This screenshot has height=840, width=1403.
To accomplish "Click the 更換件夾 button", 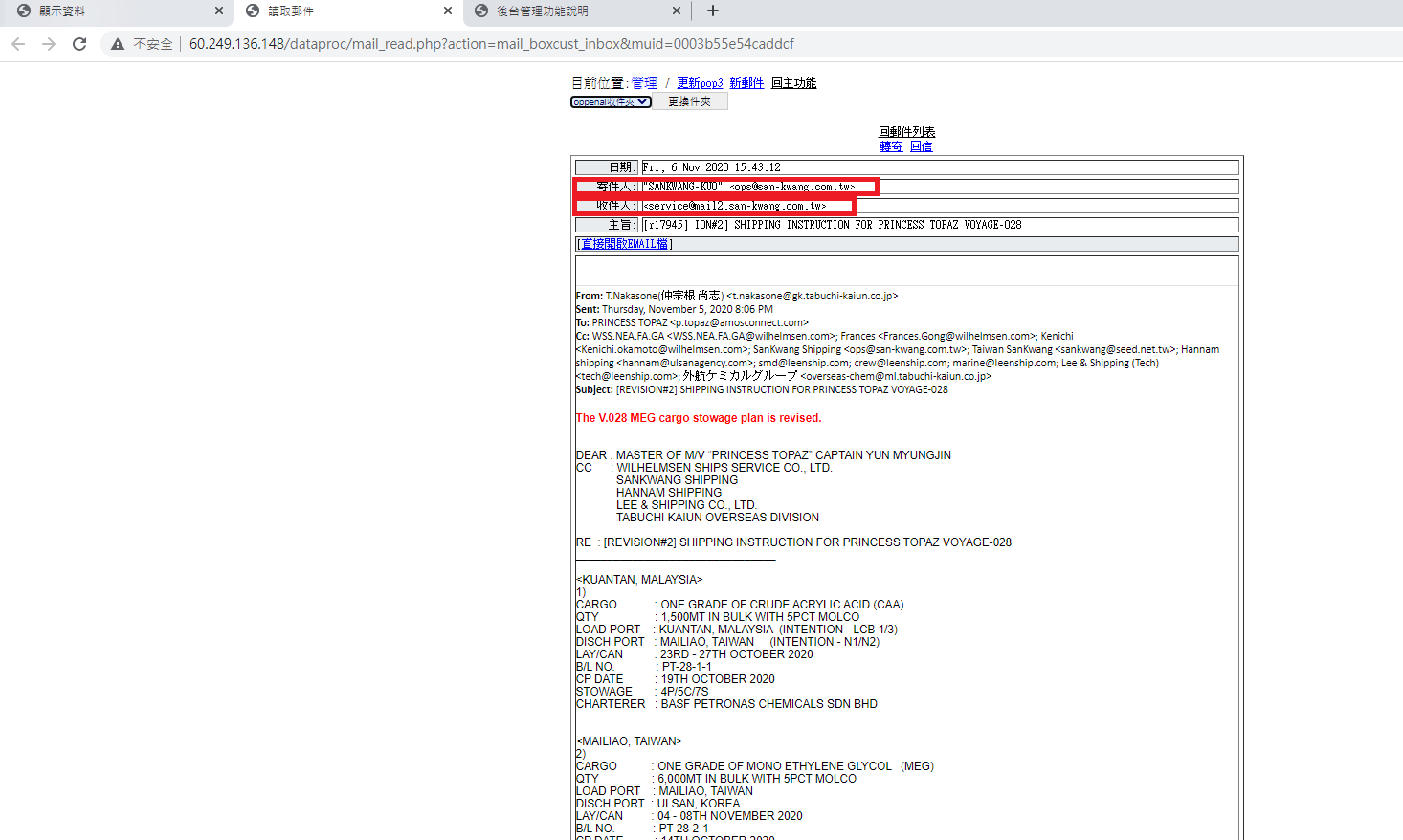I will tap(689, 101).
